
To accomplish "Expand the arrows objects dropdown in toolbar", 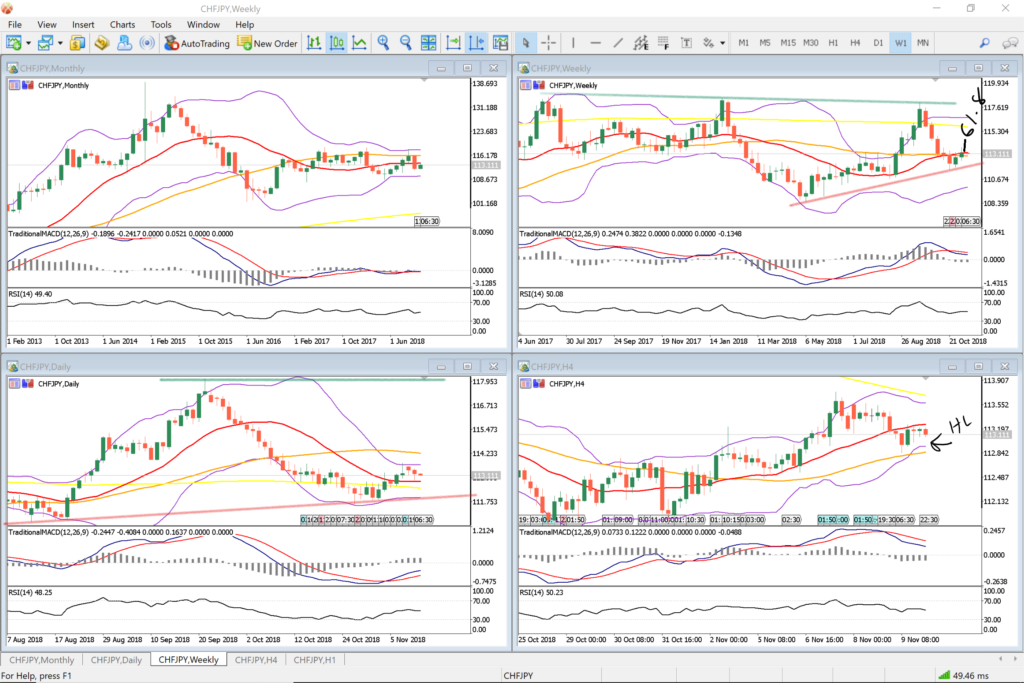I will pos(721,43).
